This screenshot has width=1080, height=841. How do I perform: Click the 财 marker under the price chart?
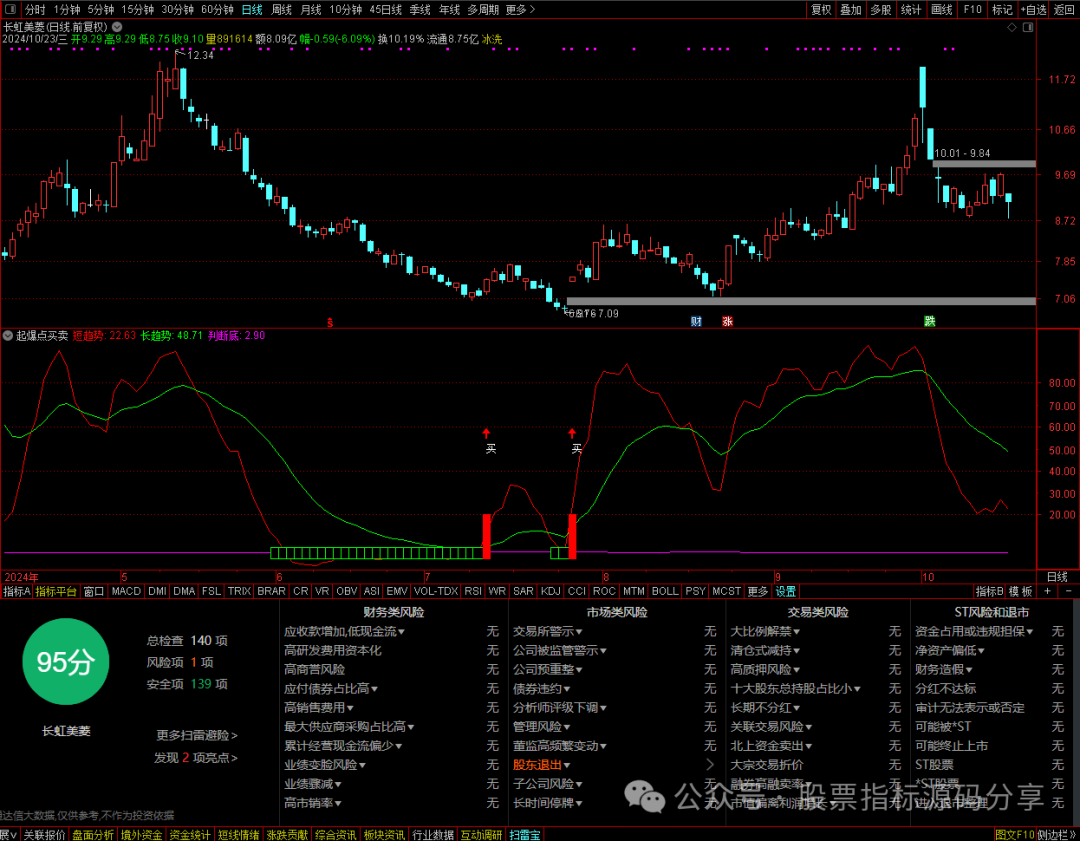pyautogui.click(x=696, y=321)
